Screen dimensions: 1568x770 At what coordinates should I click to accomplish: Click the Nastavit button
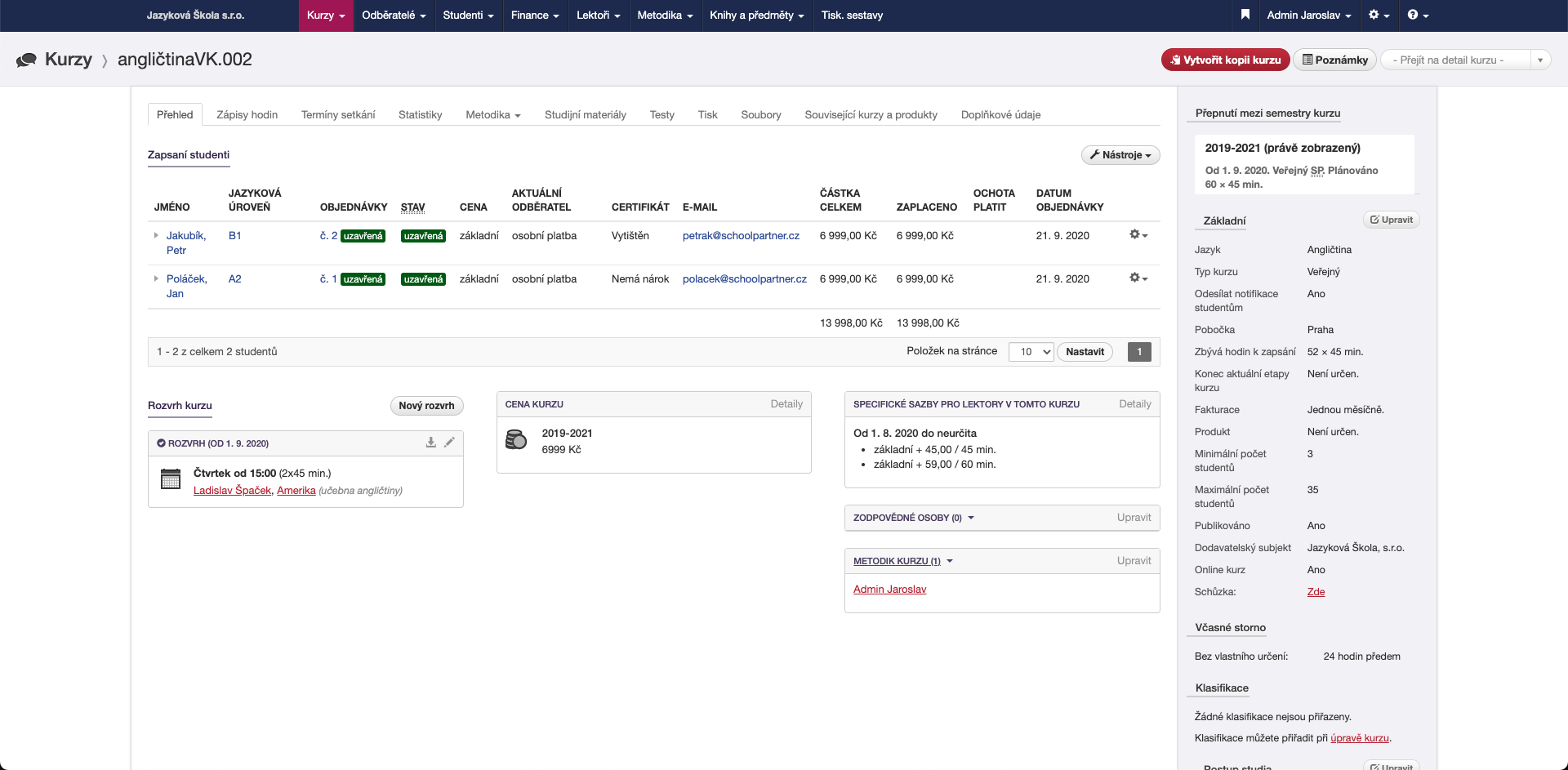pyautogui.click(x=1085, y=352)
